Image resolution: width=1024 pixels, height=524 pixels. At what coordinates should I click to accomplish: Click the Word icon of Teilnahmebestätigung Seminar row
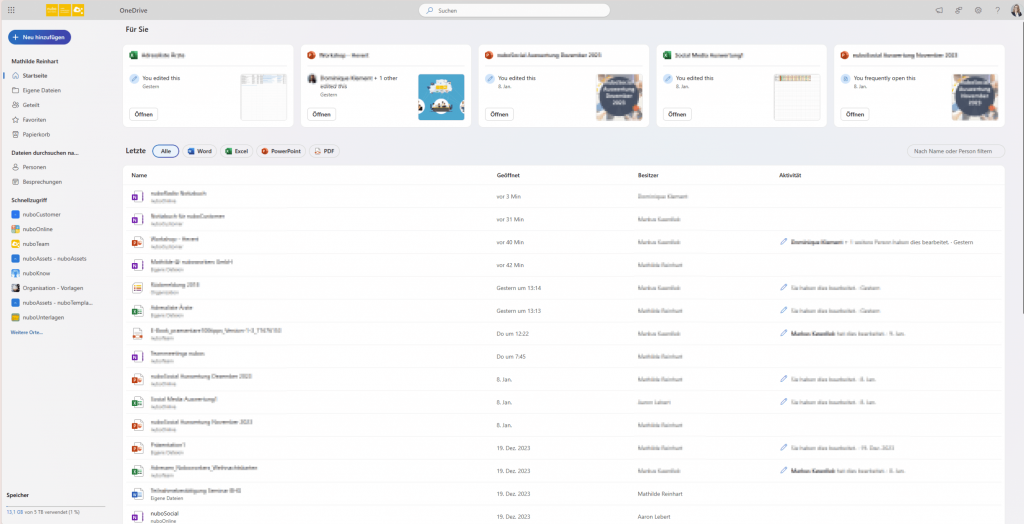tap(137, 493)
